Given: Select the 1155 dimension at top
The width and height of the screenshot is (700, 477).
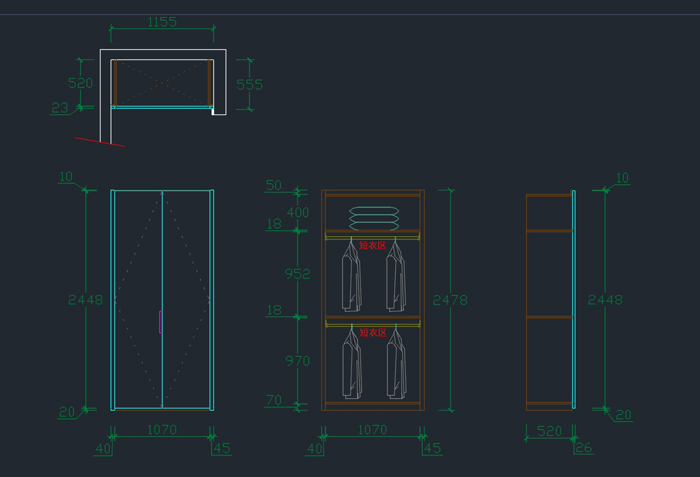Looking at the screenshot, I should tap(162, 21).
